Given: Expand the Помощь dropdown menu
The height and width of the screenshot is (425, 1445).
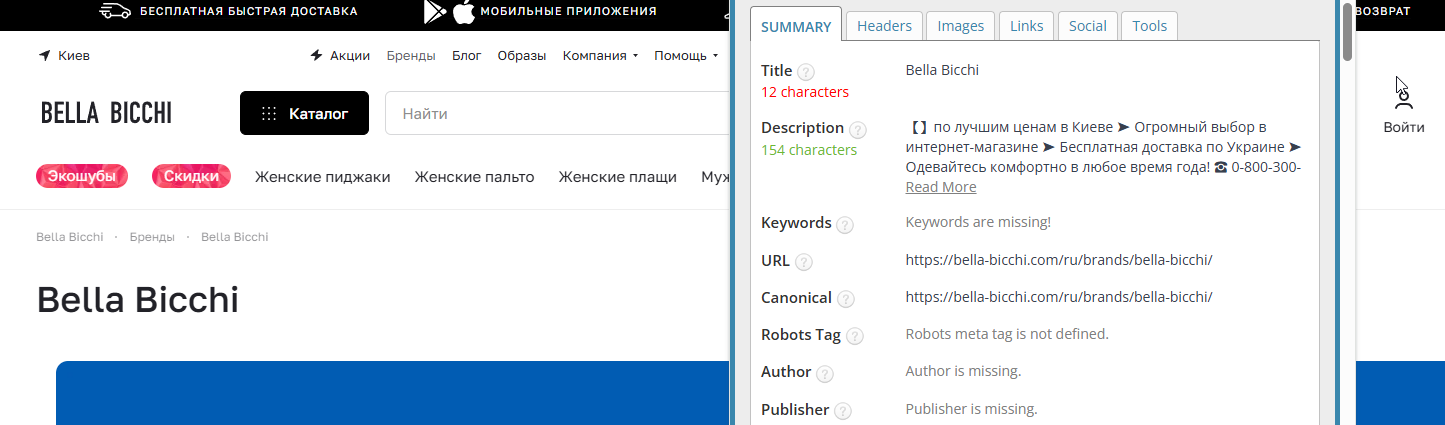Looking at the screenshot, I should (688, 56).
